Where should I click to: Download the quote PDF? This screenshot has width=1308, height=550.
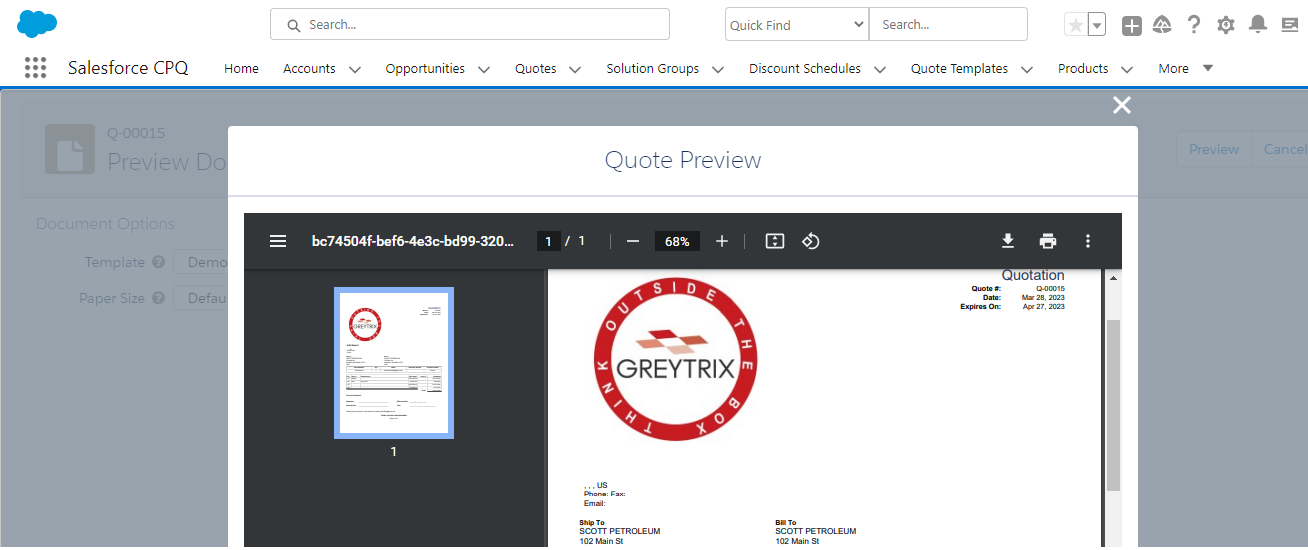click(x=1008, y=241)
